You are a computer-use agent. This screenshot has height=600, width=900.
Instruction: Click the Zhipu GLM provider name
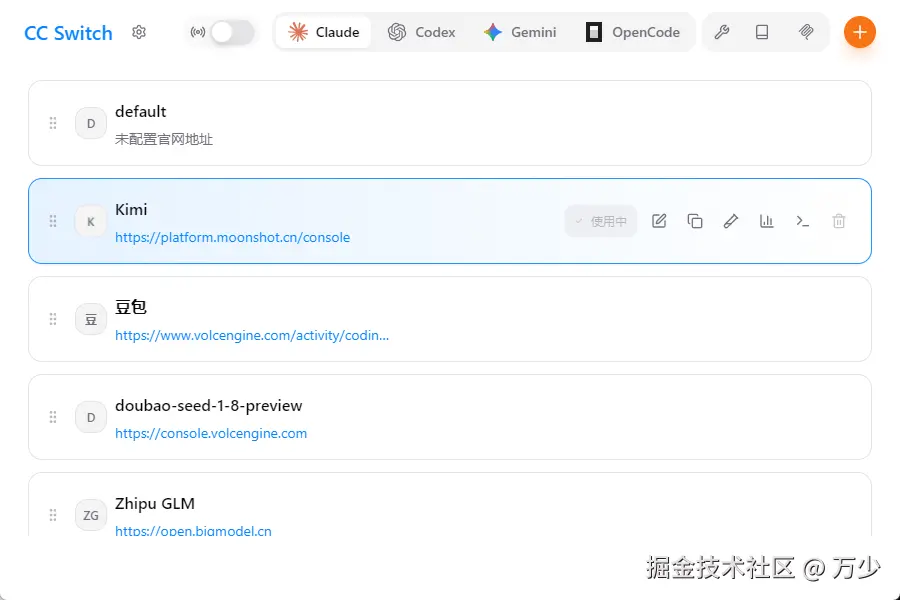[155, 504]
